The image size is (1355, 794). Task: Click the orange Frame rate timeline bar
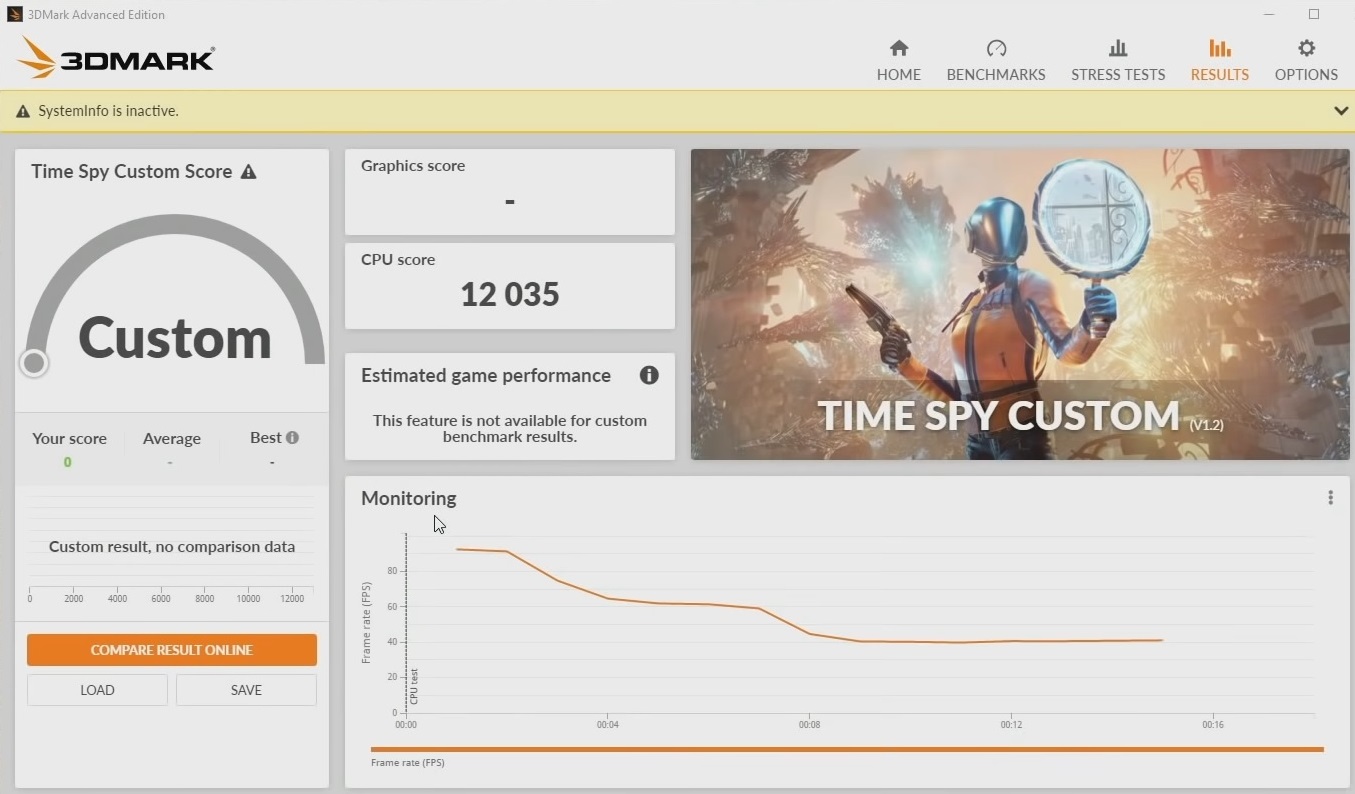[847, 749]
